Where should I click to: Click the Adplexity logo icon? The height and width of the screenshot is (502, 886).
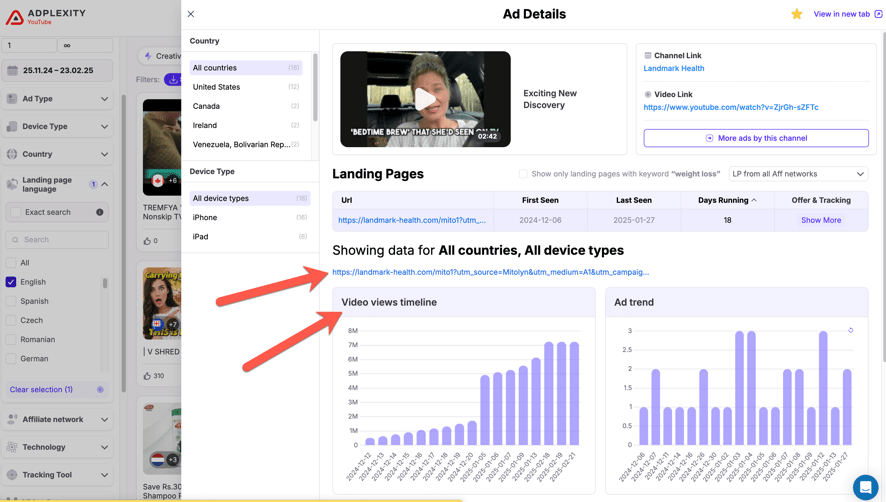[x=15, y=18]
